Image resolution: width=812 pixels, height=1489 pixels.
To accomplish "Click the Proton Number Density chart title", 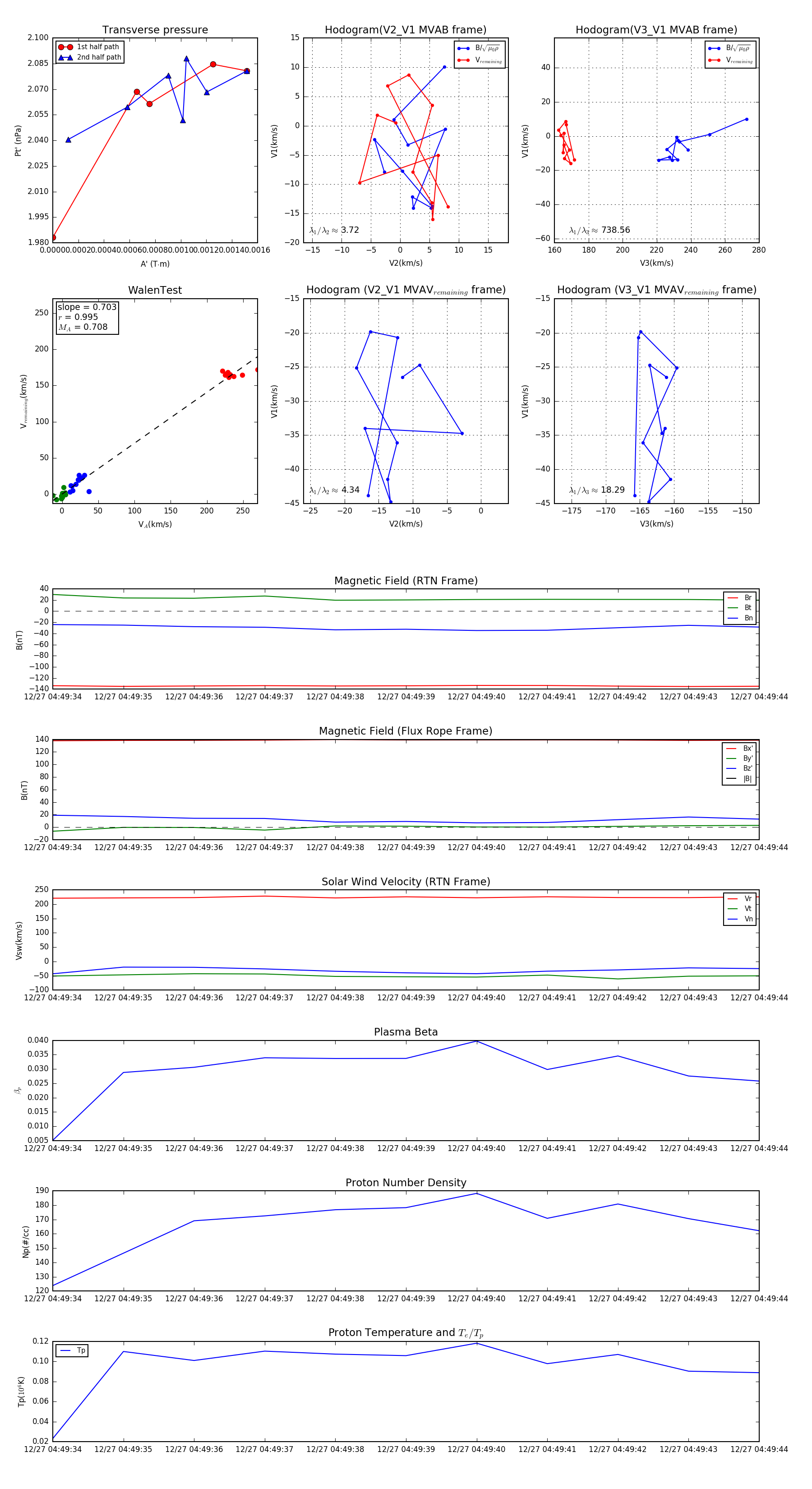I will point(406,1182).
